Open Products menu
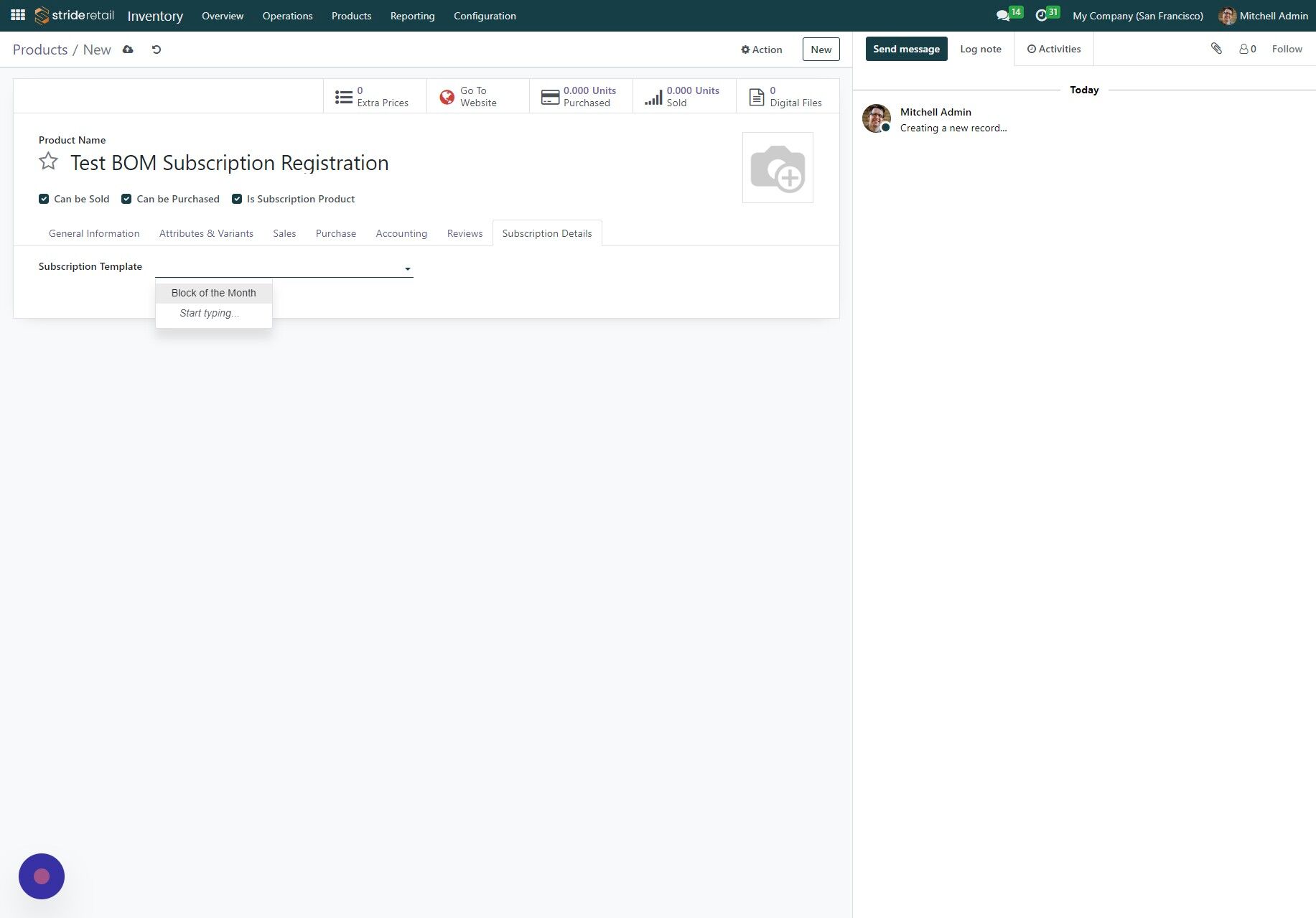 click(351, 16)
